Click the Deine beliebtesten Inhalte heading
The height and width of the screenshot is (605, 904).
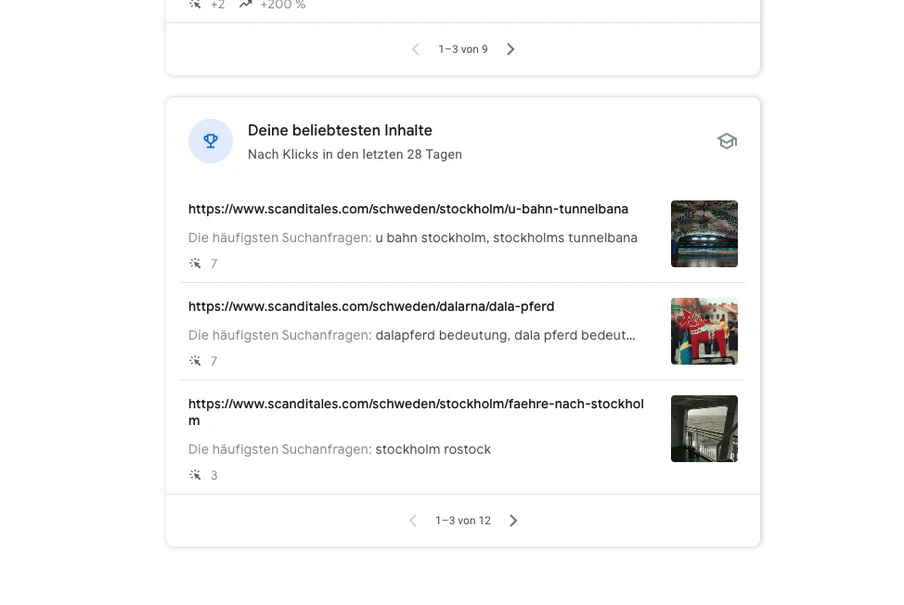[x=340, y=131]
